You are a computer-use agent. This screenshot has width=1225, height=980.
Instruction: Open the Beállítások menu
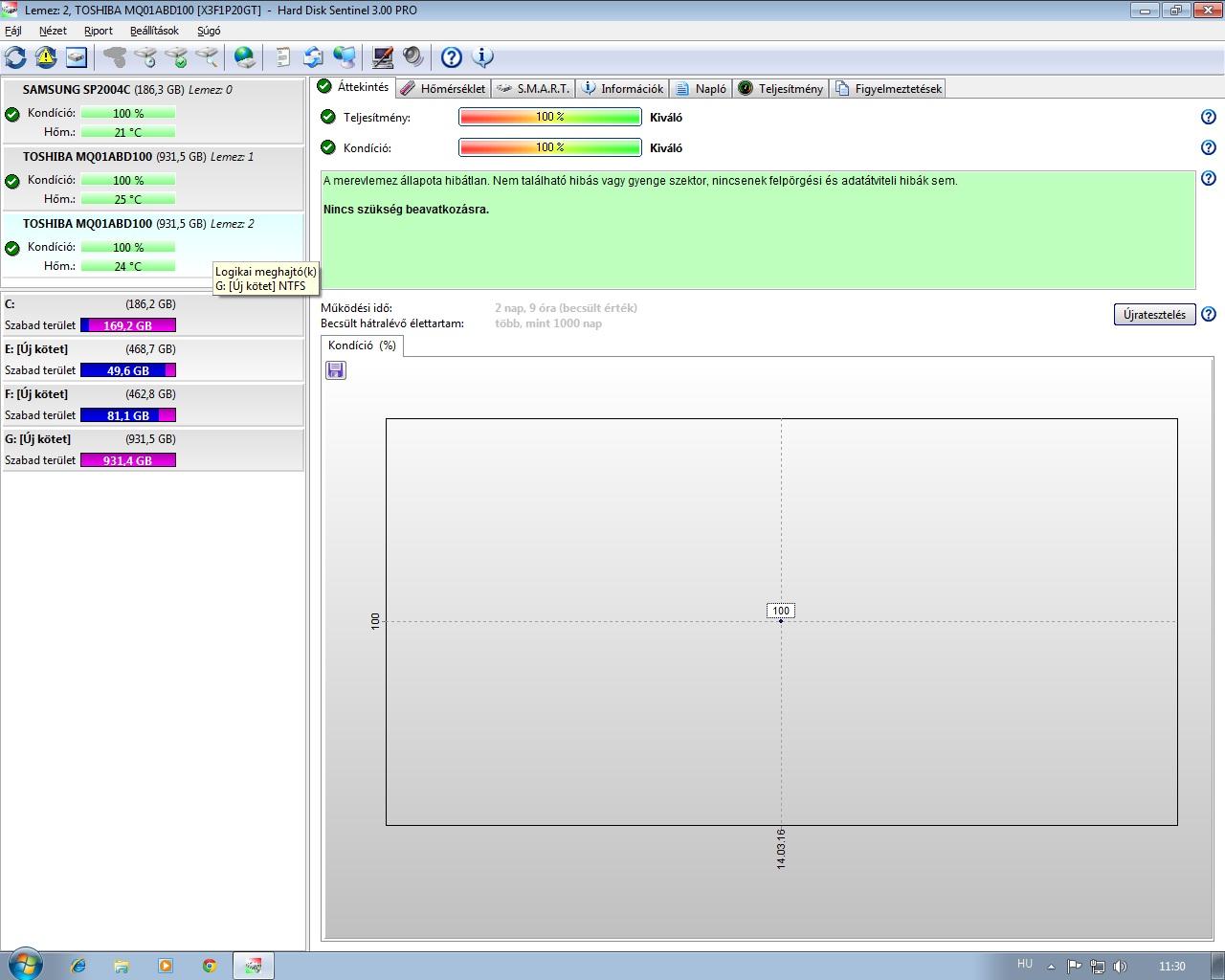point(154,31)
